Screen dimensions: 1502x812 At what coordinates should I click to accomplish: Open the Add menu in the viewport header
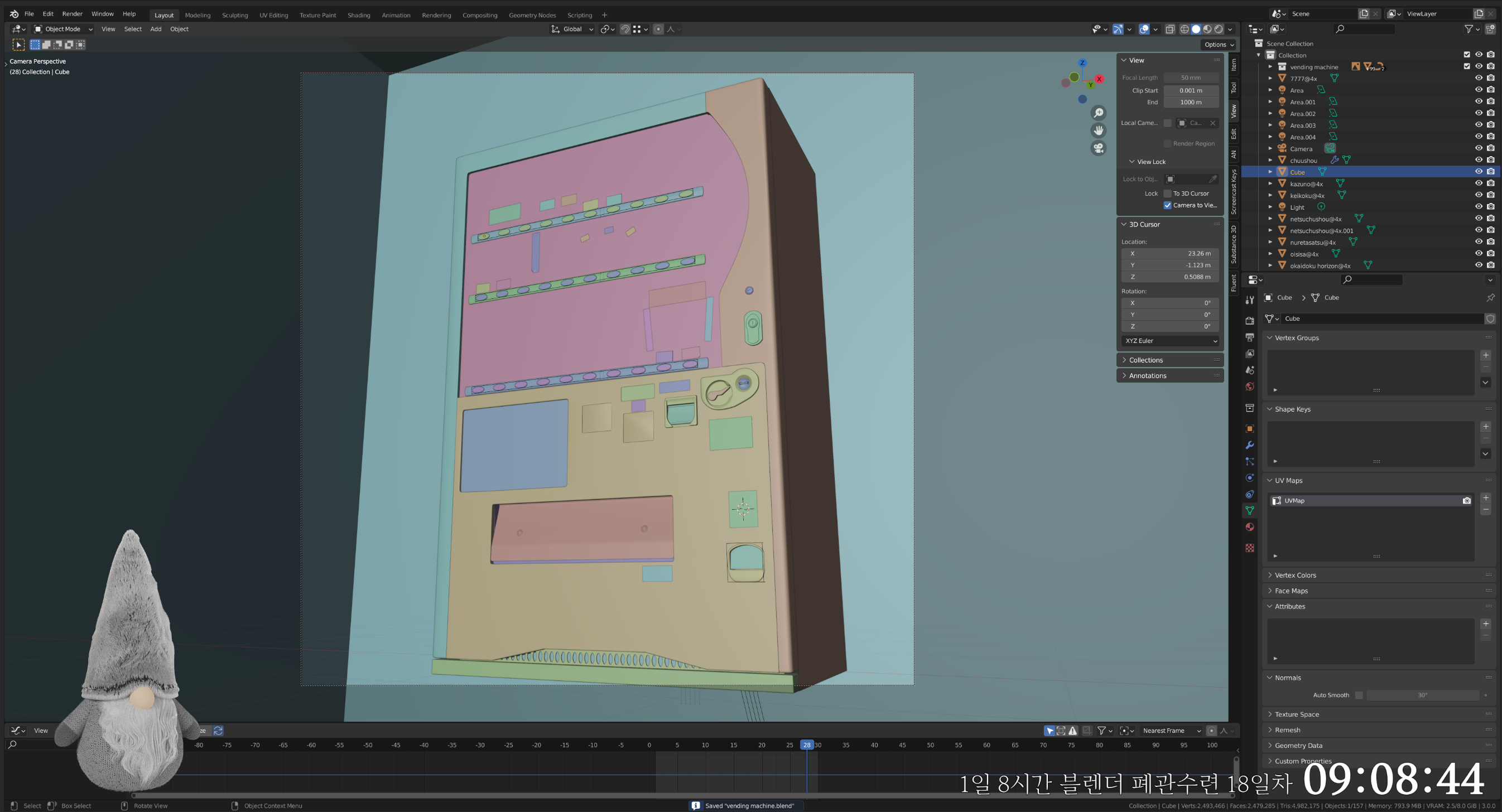156,29
